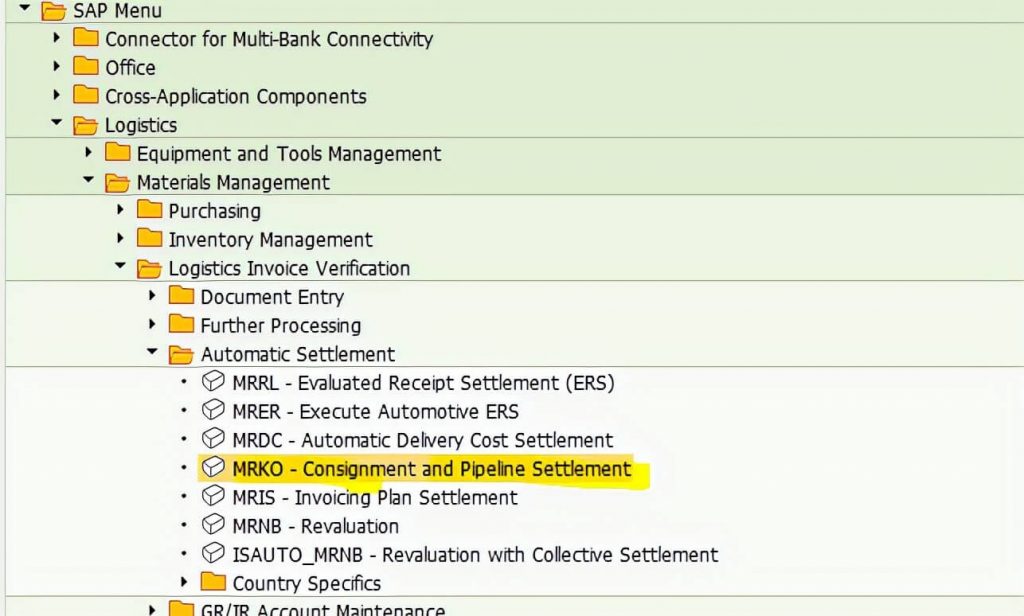
Task: Click Country Specifics folder icon
Action: tap(213, 581)
